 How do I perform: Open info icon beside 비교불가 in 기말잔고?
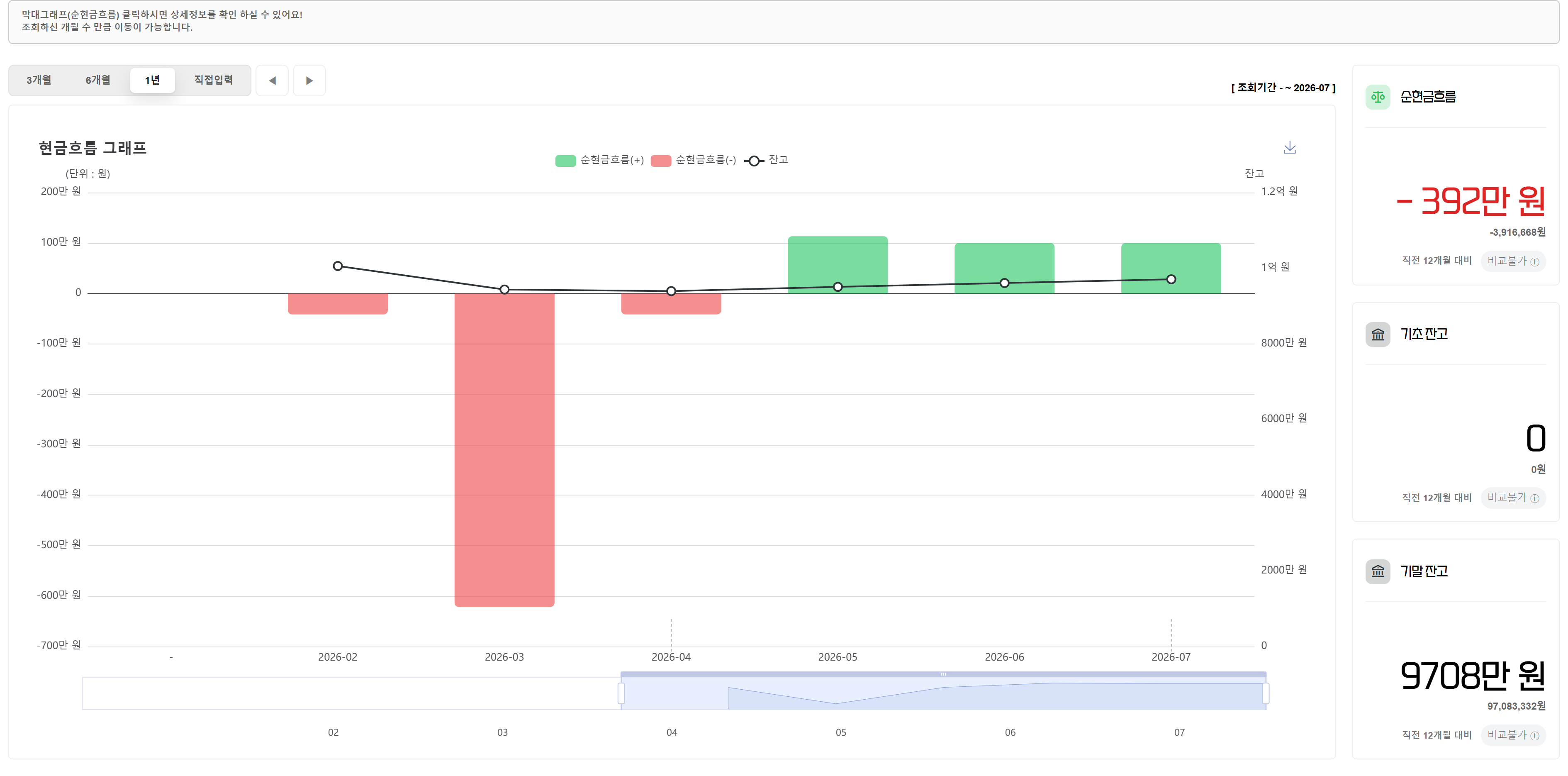click(1534, 735)
